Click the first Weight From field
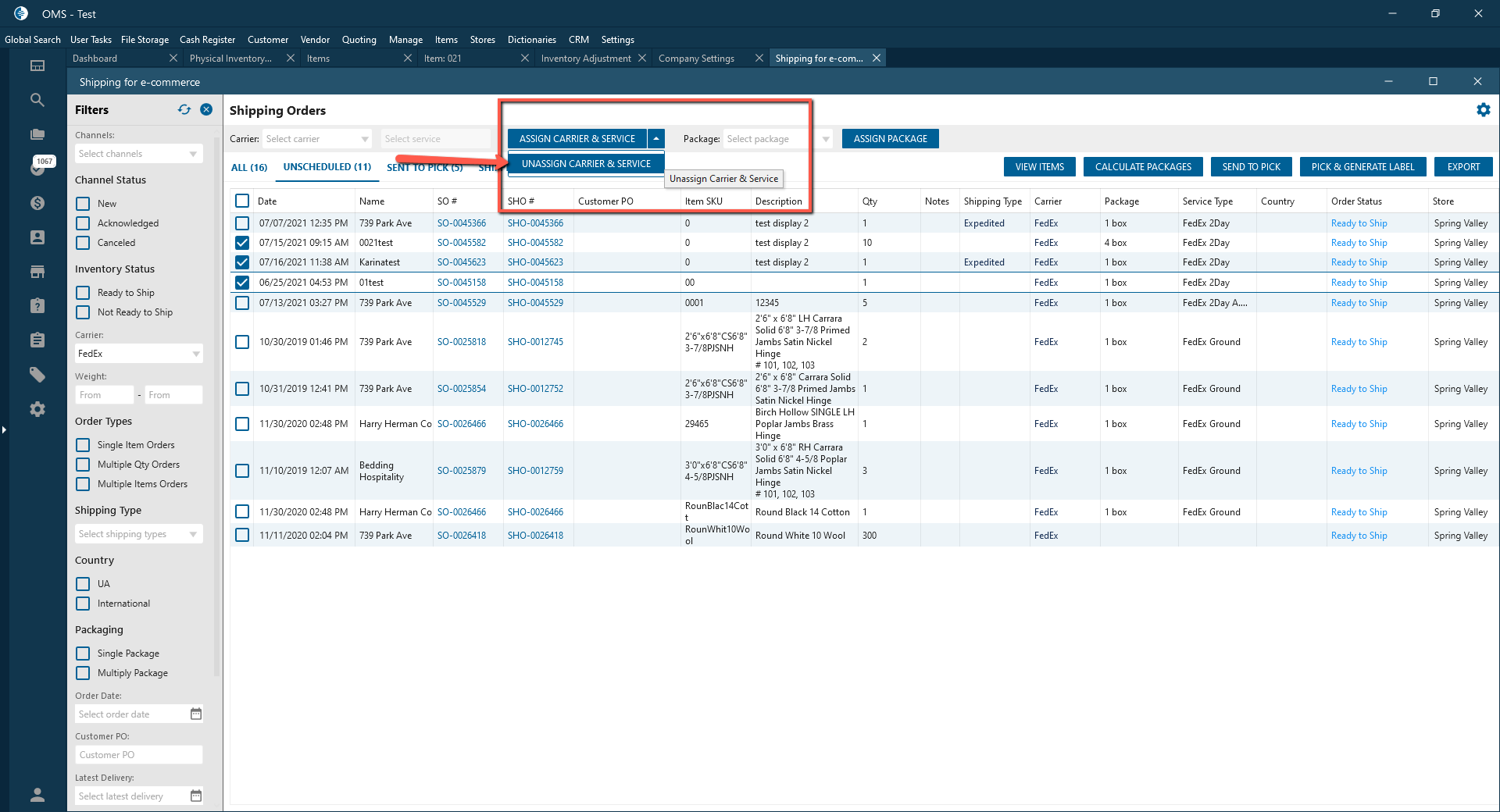The height and width of the screenshot is (812, 1500). tap(105, 395)
